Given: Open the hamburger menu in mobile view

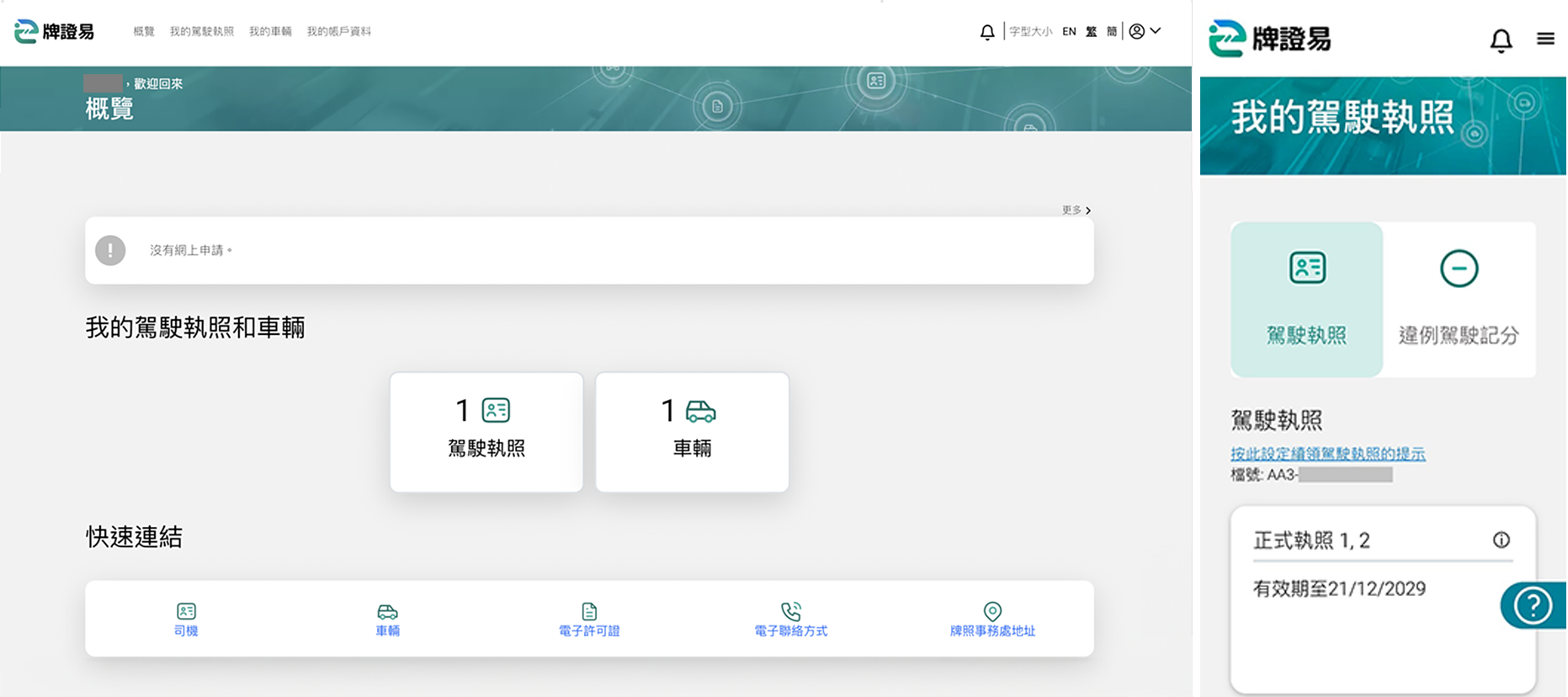Looking at the screenshot, I should (x=1545, y=39).
